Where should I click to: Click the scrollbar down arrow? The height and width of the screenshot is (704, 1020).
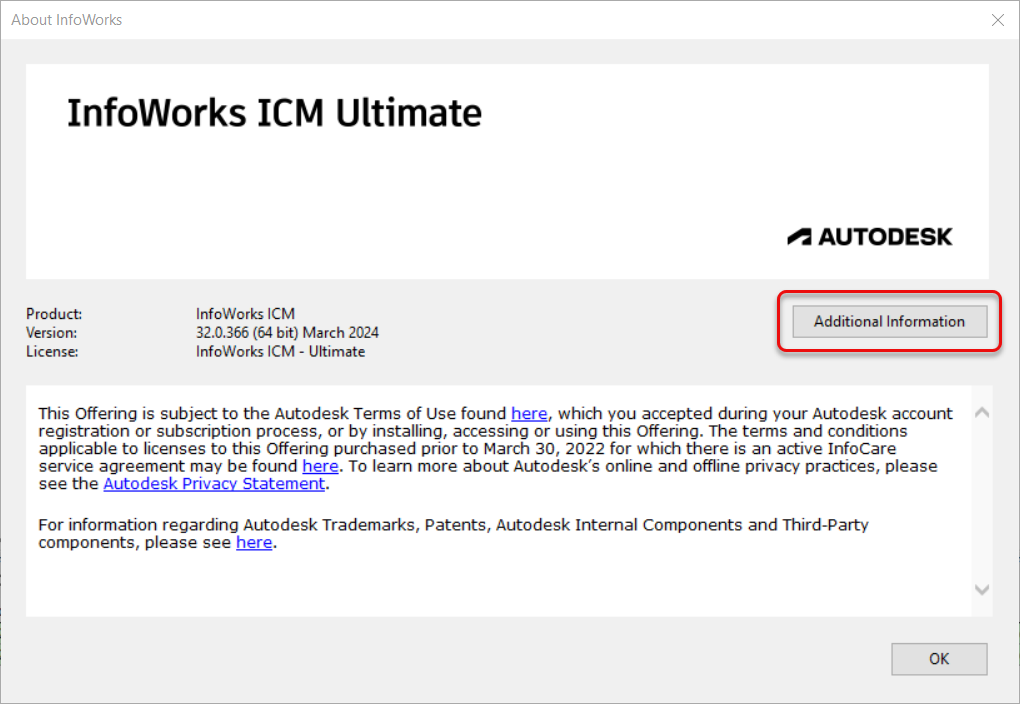(981, 589)
